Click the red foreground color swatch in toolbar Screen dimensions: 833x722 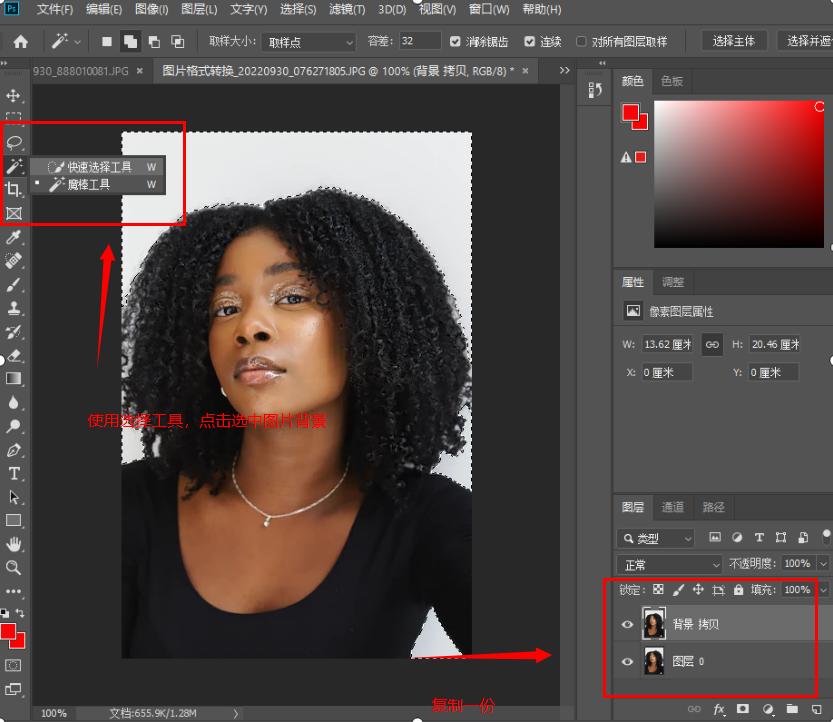coord(9,632)
